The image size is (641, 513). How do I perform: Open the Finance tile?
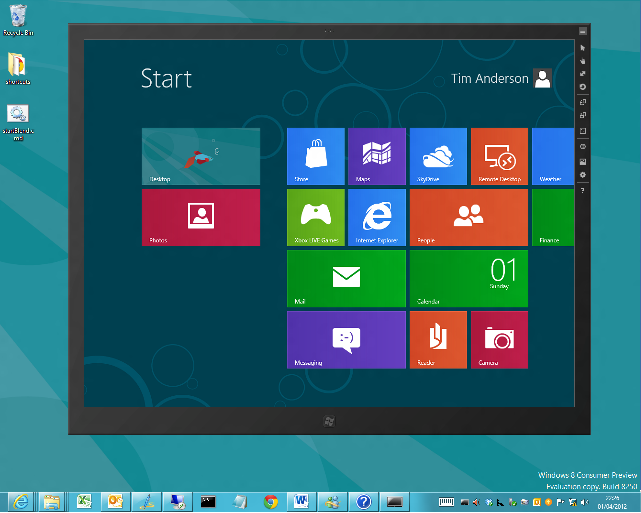click(x=553, y=217)
